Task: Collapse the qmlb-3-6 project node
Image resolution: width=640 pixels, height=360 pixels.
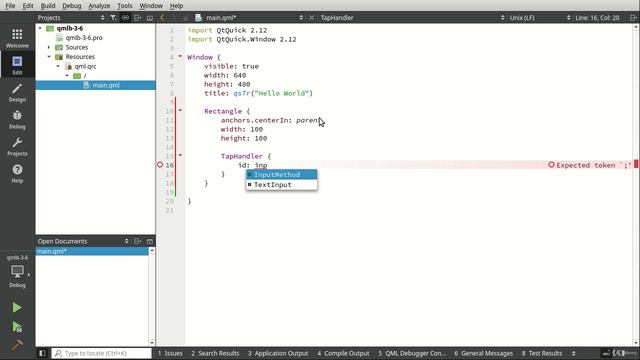Action: click(x=40, y=28)
